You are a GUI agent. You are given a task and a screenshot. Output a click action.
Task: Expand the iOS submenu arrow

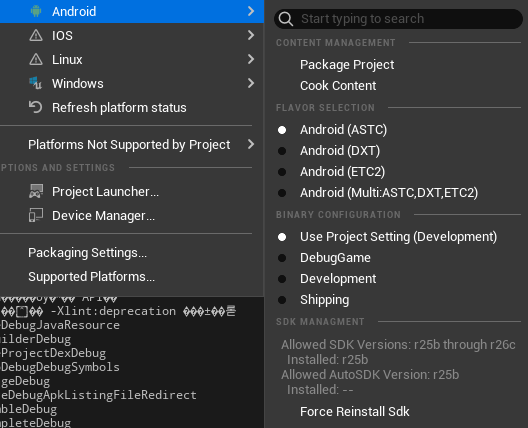point(251,35)
